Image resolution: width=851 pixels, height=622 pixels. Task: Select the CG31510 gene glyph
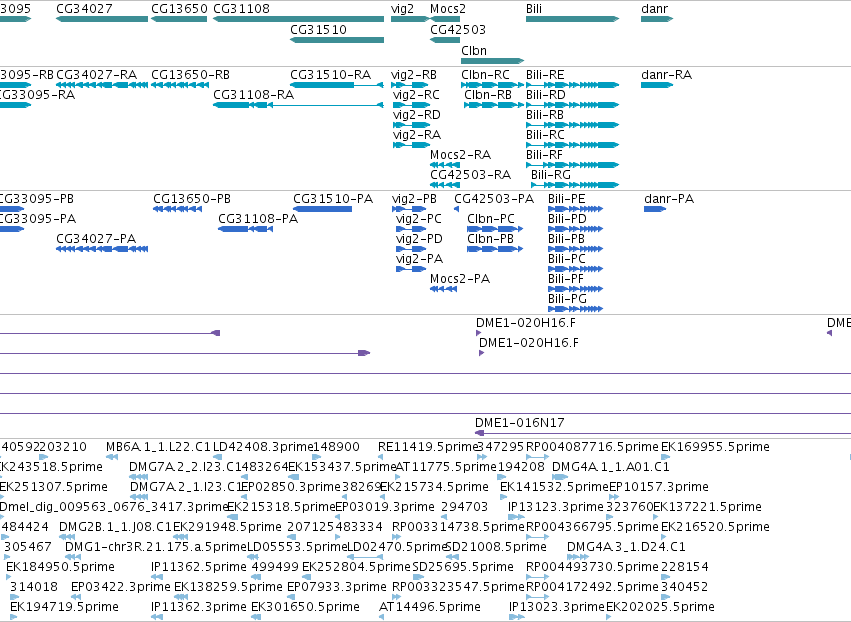coord(337,40)
